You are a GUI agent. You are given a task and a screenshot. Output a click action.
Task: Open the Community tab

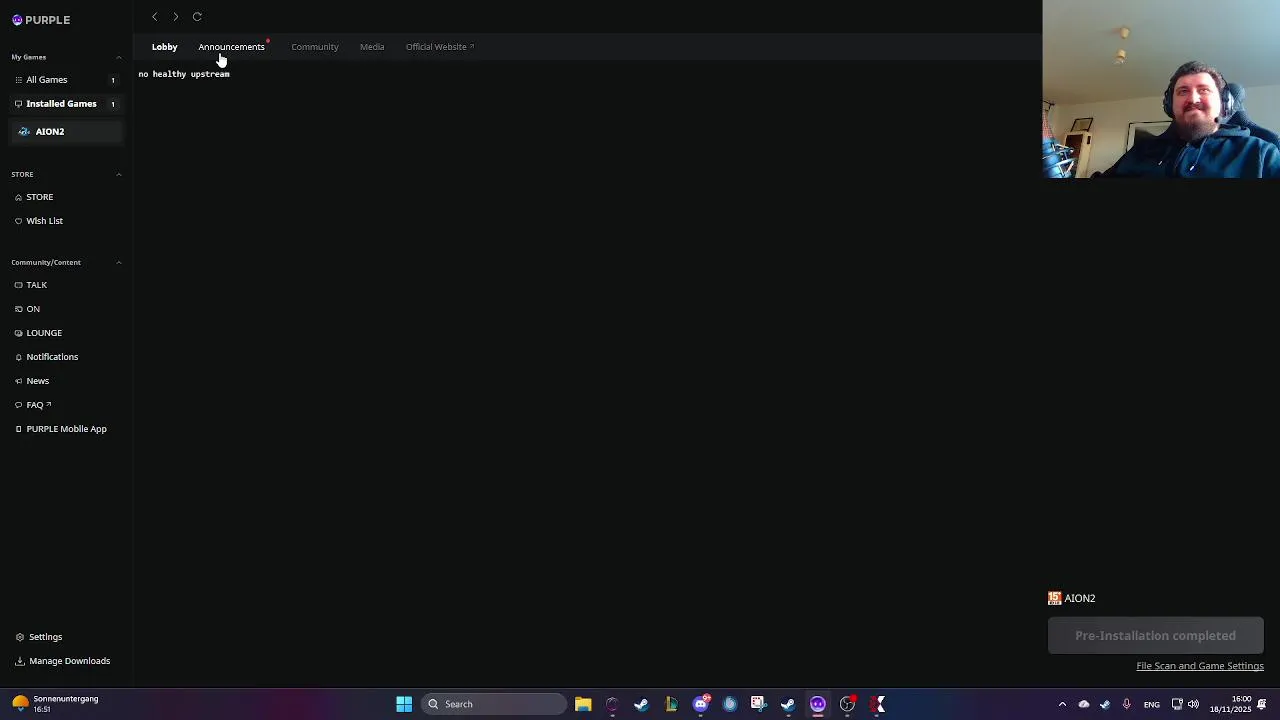[315, 47]
